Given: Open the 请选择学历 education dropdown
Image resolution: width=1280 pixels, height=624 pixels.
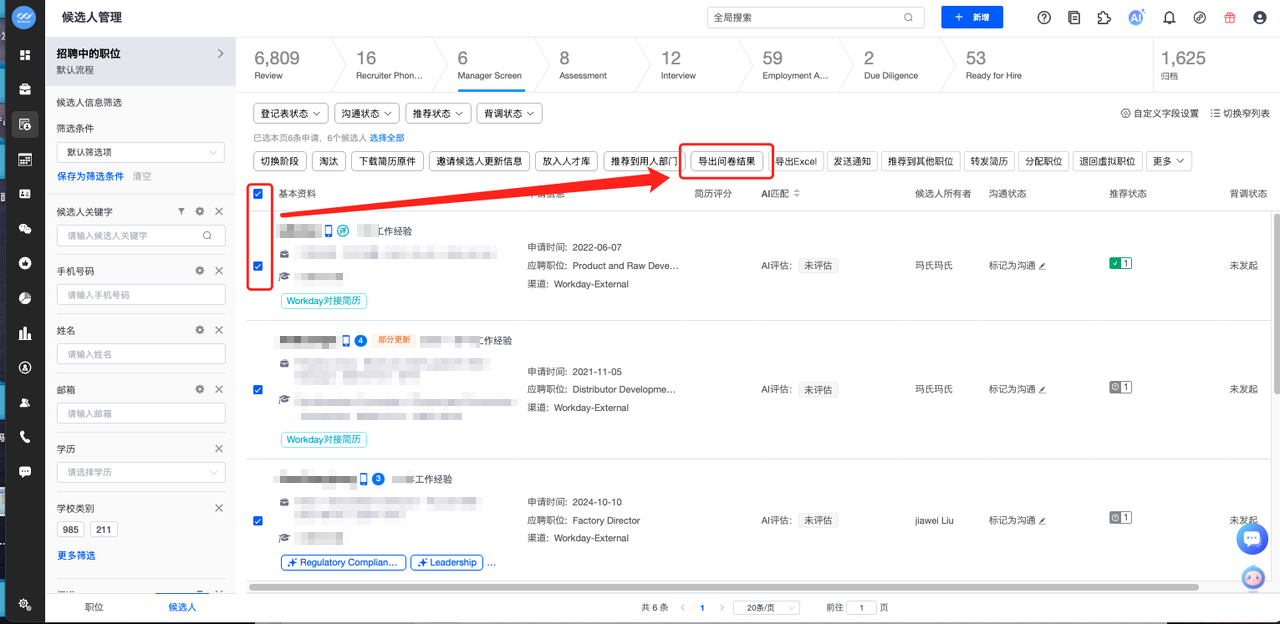Looking at the screenshot, I should click(141, 472).
